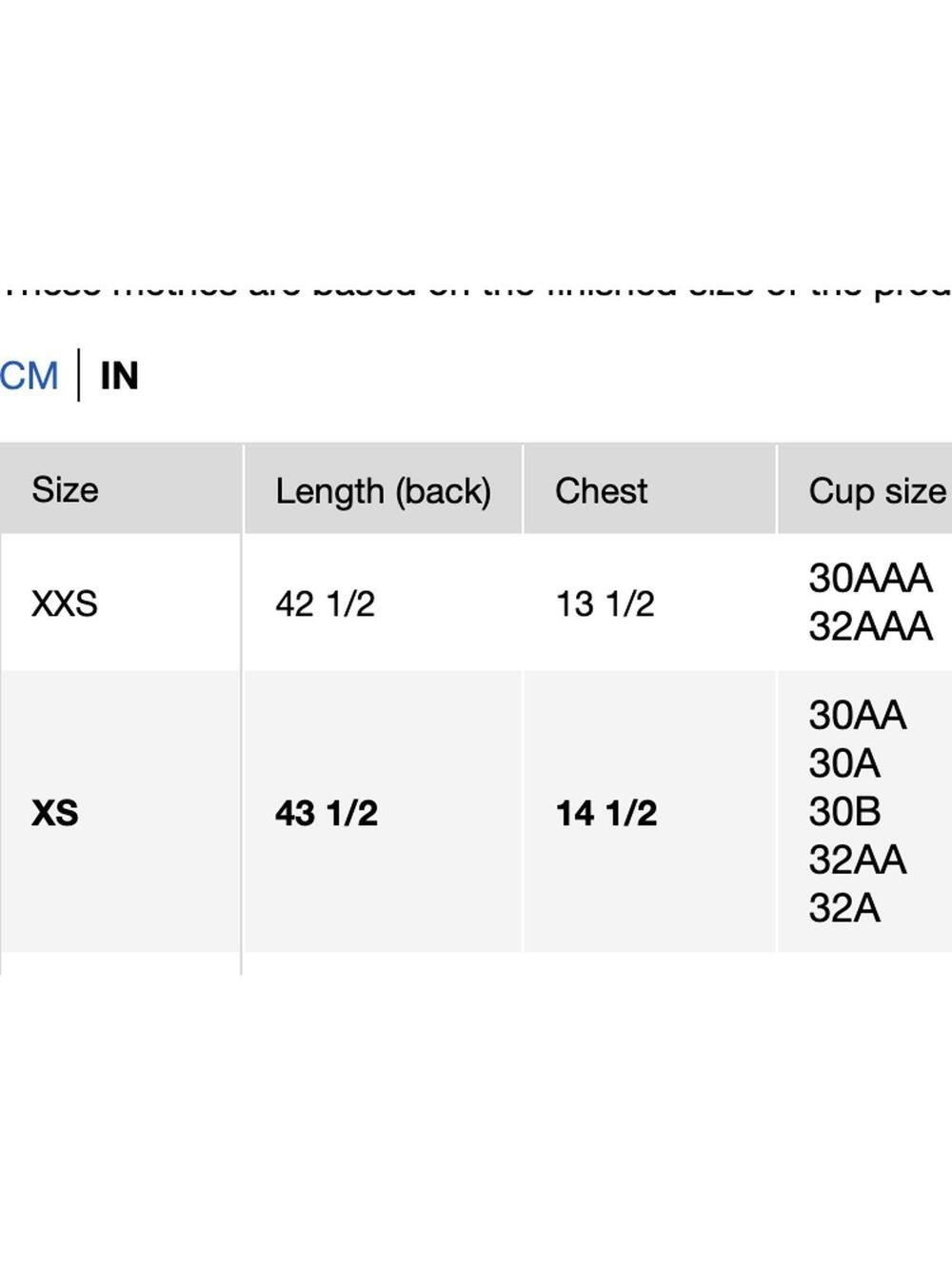Image resolution: width=952 pixels, height=1266 pixels.
Task: Click the 14 1/2 chest value
Action: [x=606, y=813]
